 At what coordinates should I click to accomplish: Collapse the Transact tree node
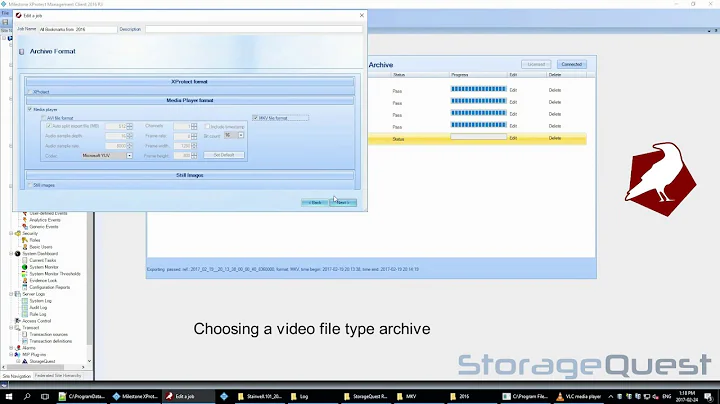click(x=11, y=328)
